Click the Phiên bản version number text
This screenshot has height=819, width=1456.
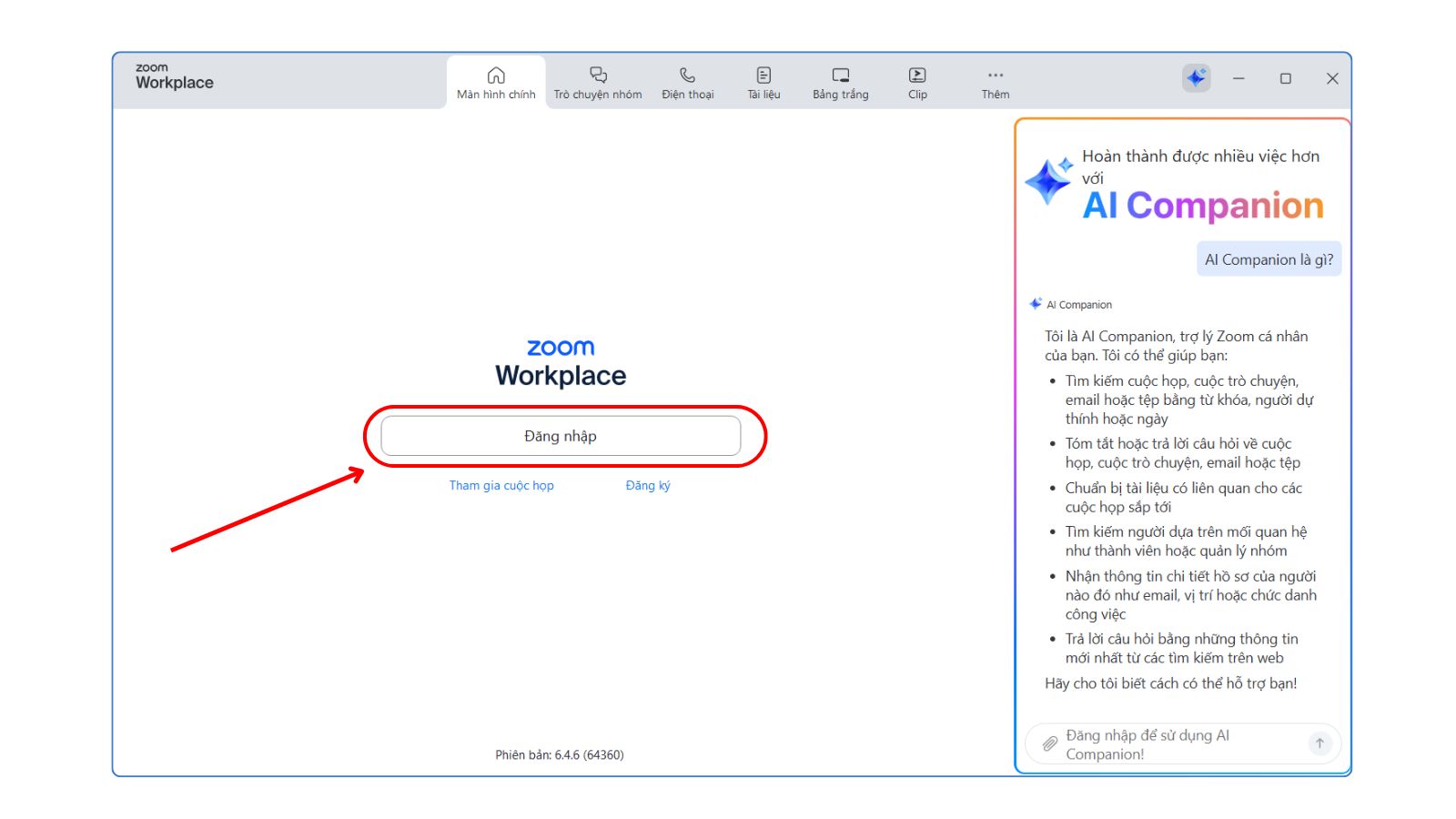click(560, 754)
